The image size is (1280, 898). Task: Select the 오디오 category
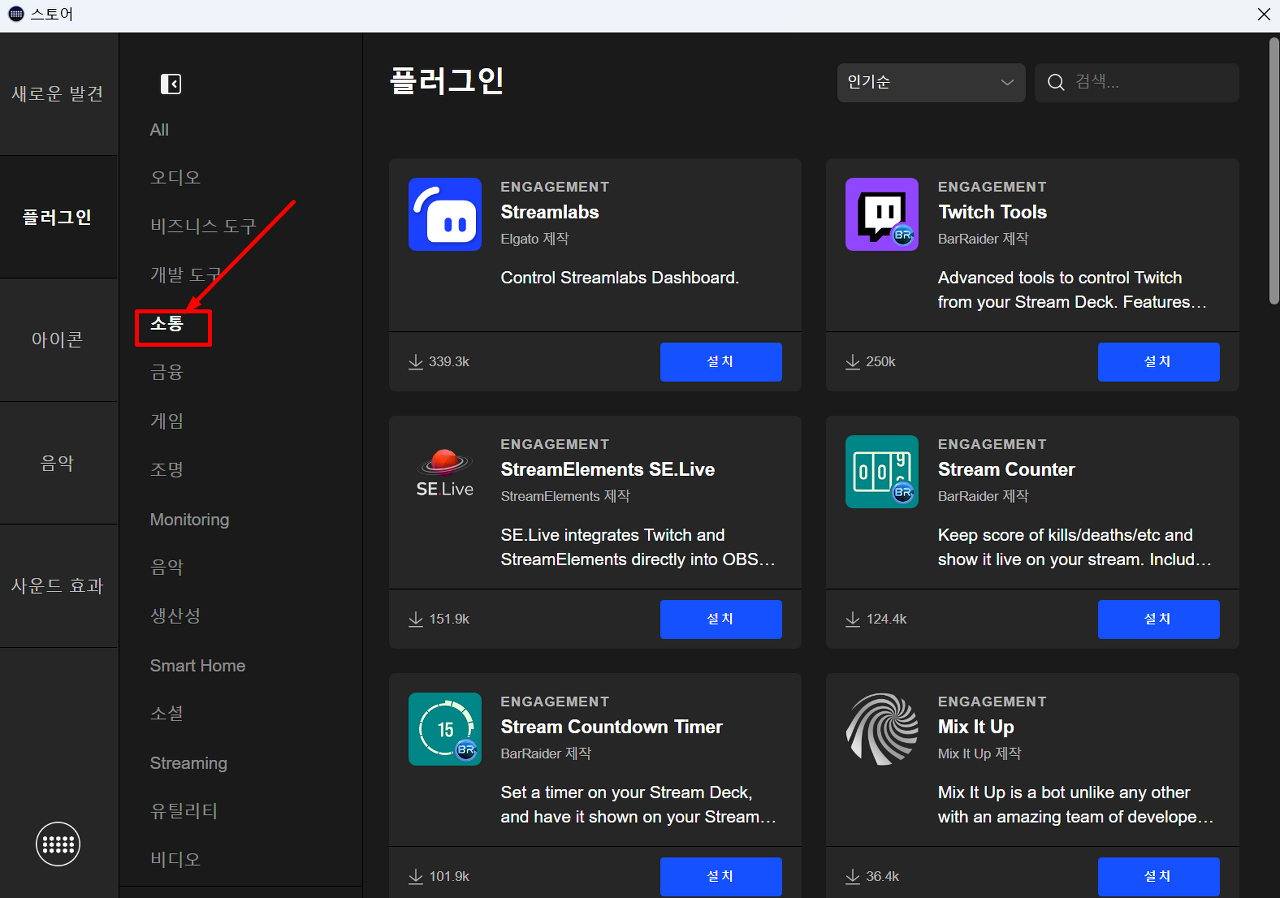click(x=176, y=178)
